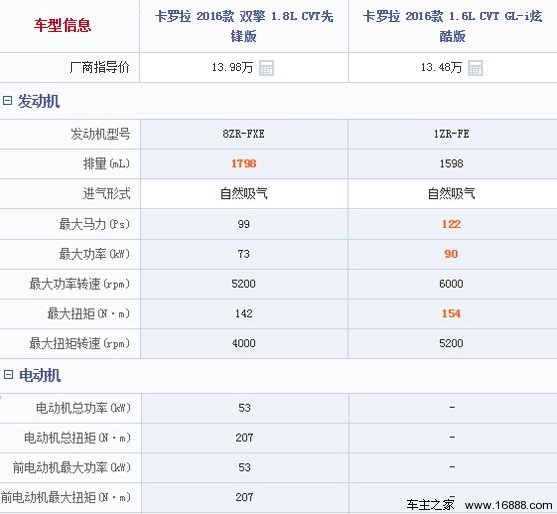Click the 13.98万 price value
Screen dimensions: 557x514
pos(232,67)
